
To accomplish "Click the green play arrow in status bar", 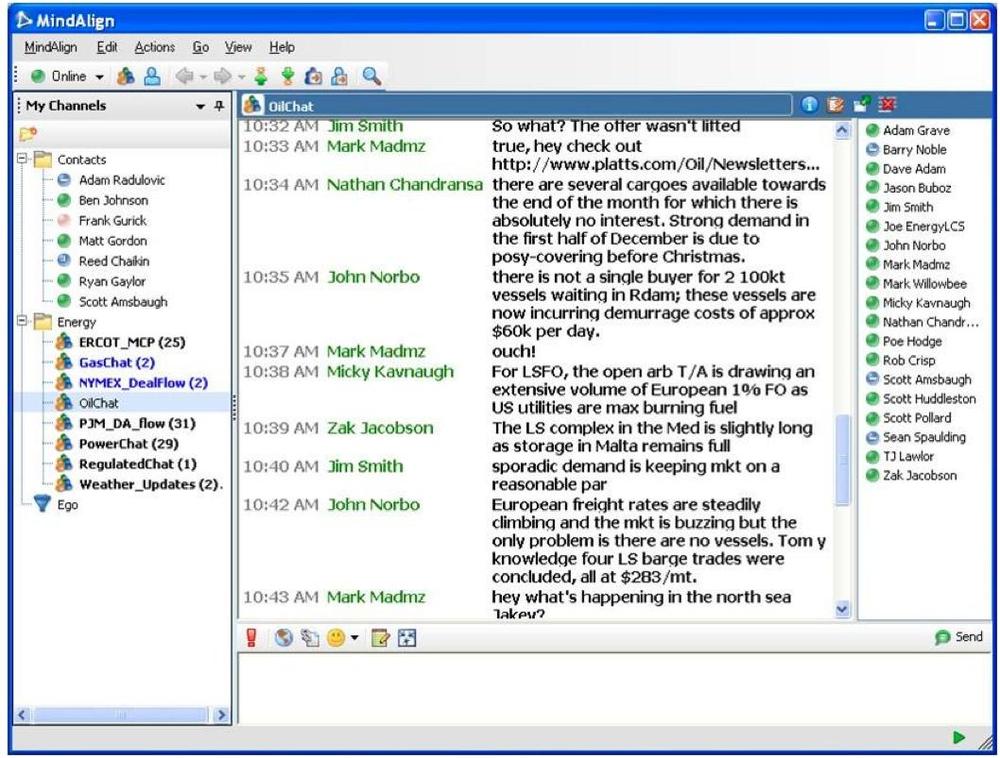I will [959, 738].
